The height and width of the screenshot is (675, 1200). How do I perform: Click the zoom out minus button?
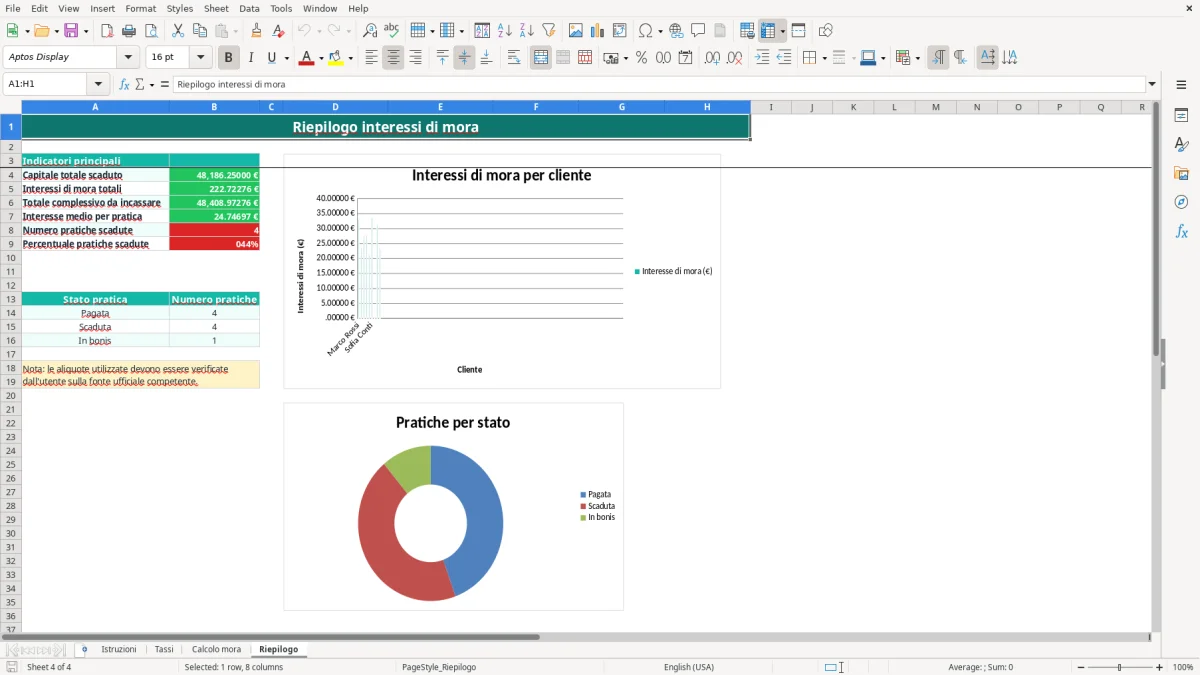pos(1081,667)
